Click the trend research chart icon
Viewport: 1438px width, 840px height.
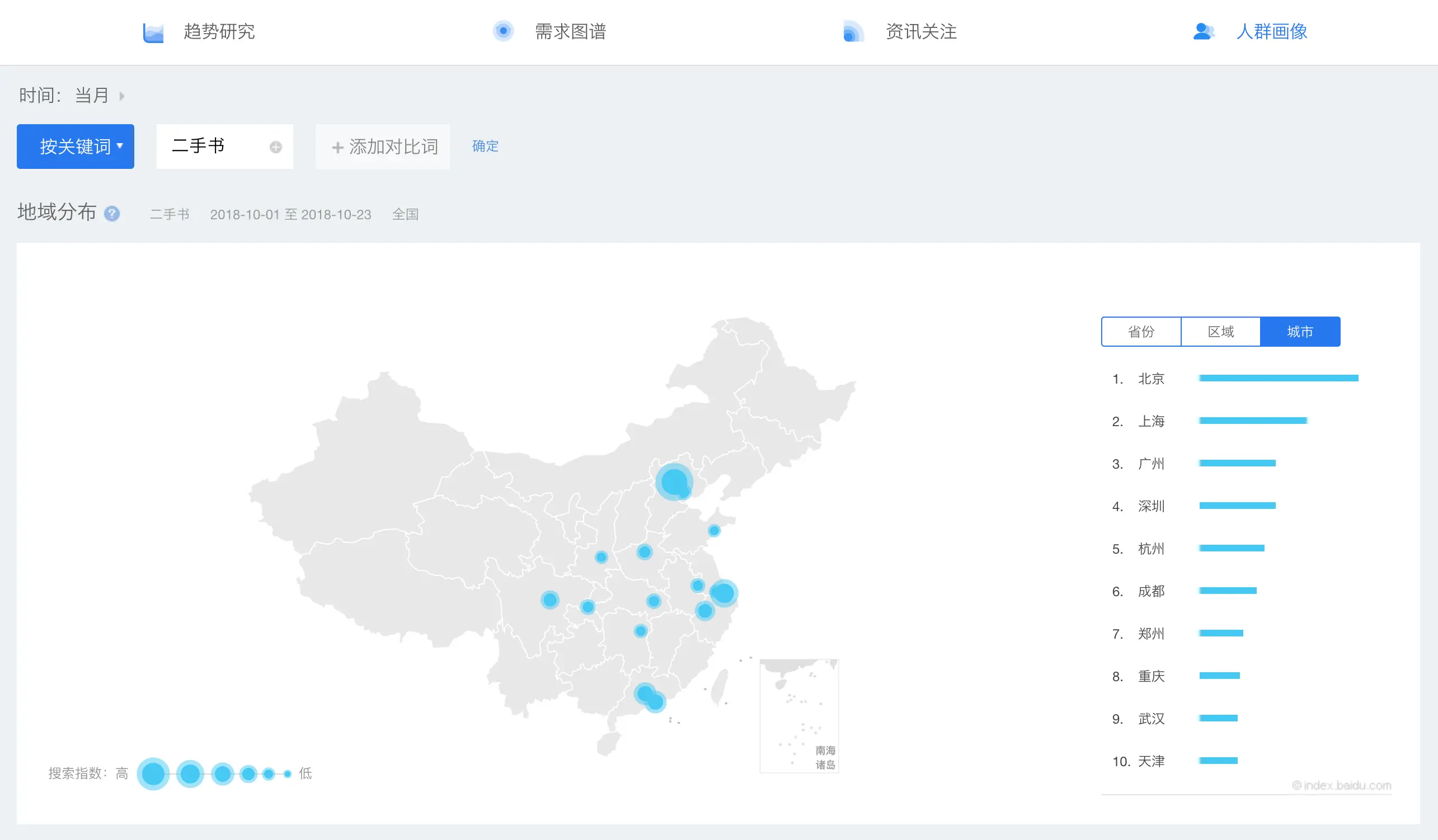(x=153, y=32)
